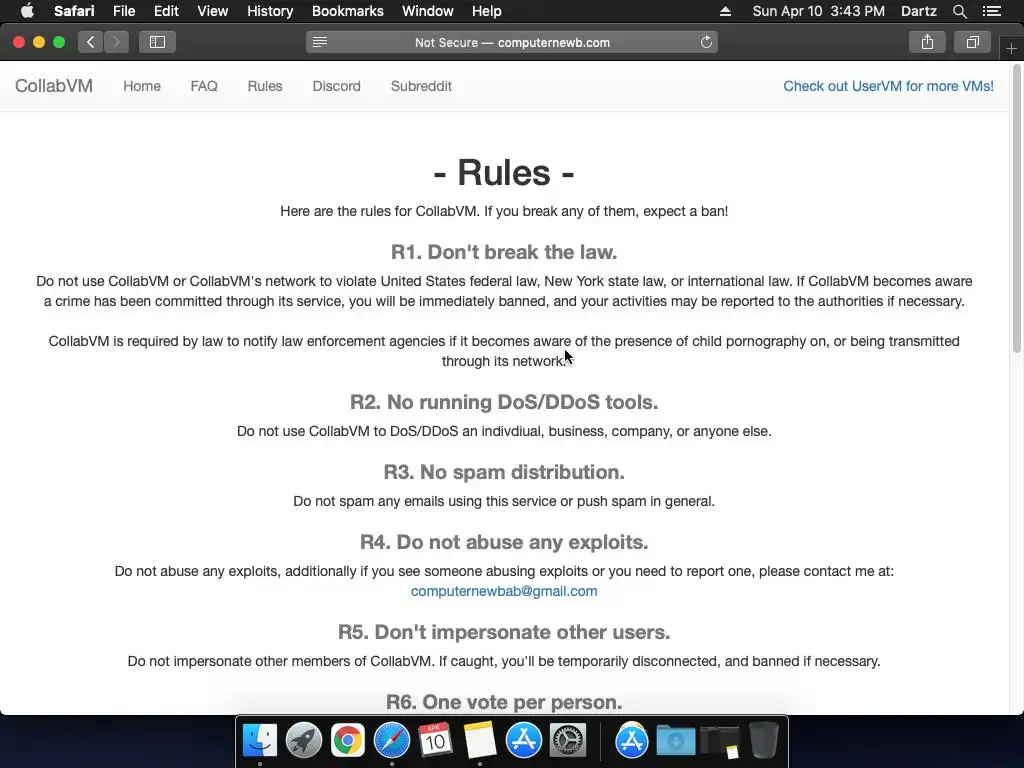Click the '- Rules -' page heading
This screenshot has height=768, width=1024.
pos(504,172)
